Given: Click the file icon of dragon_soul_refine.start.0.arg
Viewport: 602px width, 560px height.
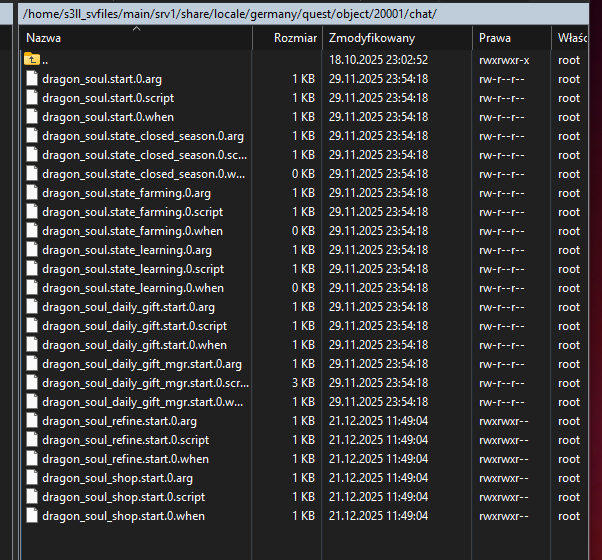Looking at the screenshot, I should [32, 421].
